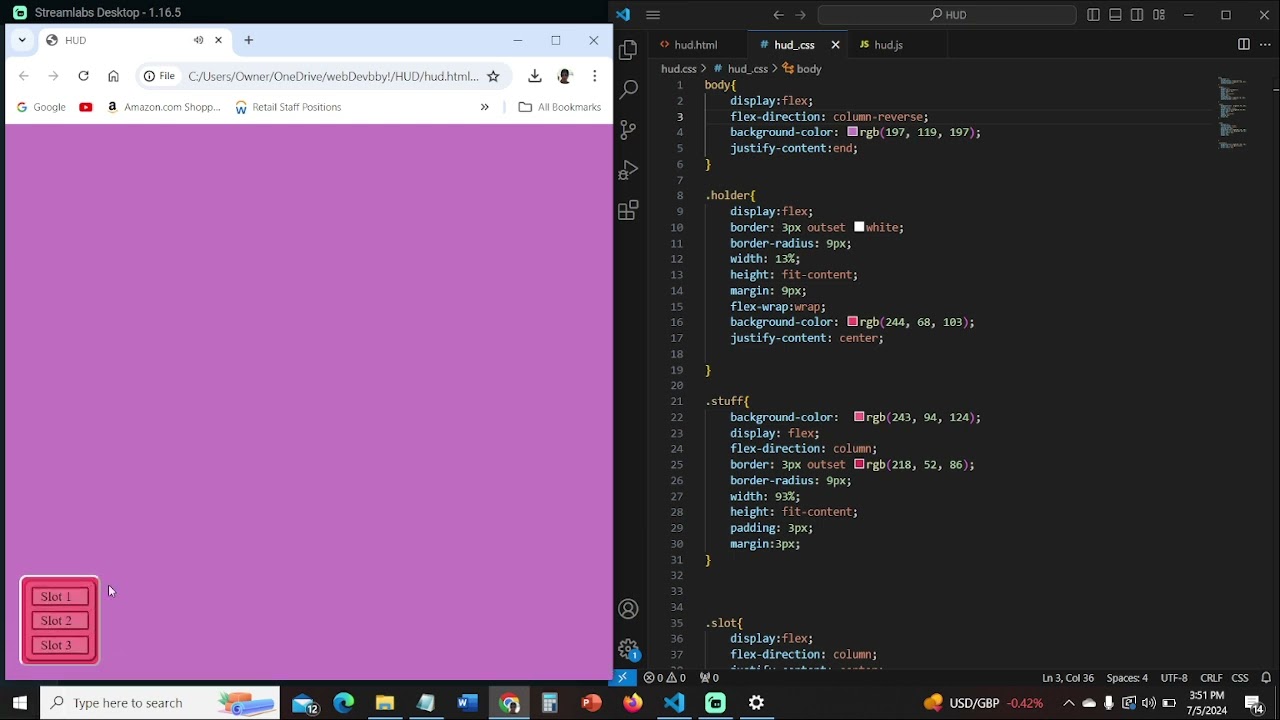
Task: Toggle the VS Code primary side bar layout
Action: pyautogui.click(x=1093, y=15)
